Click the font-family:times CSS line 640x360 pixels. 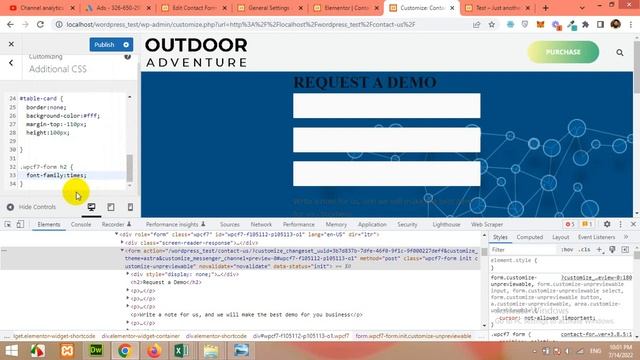click(56, 175)
